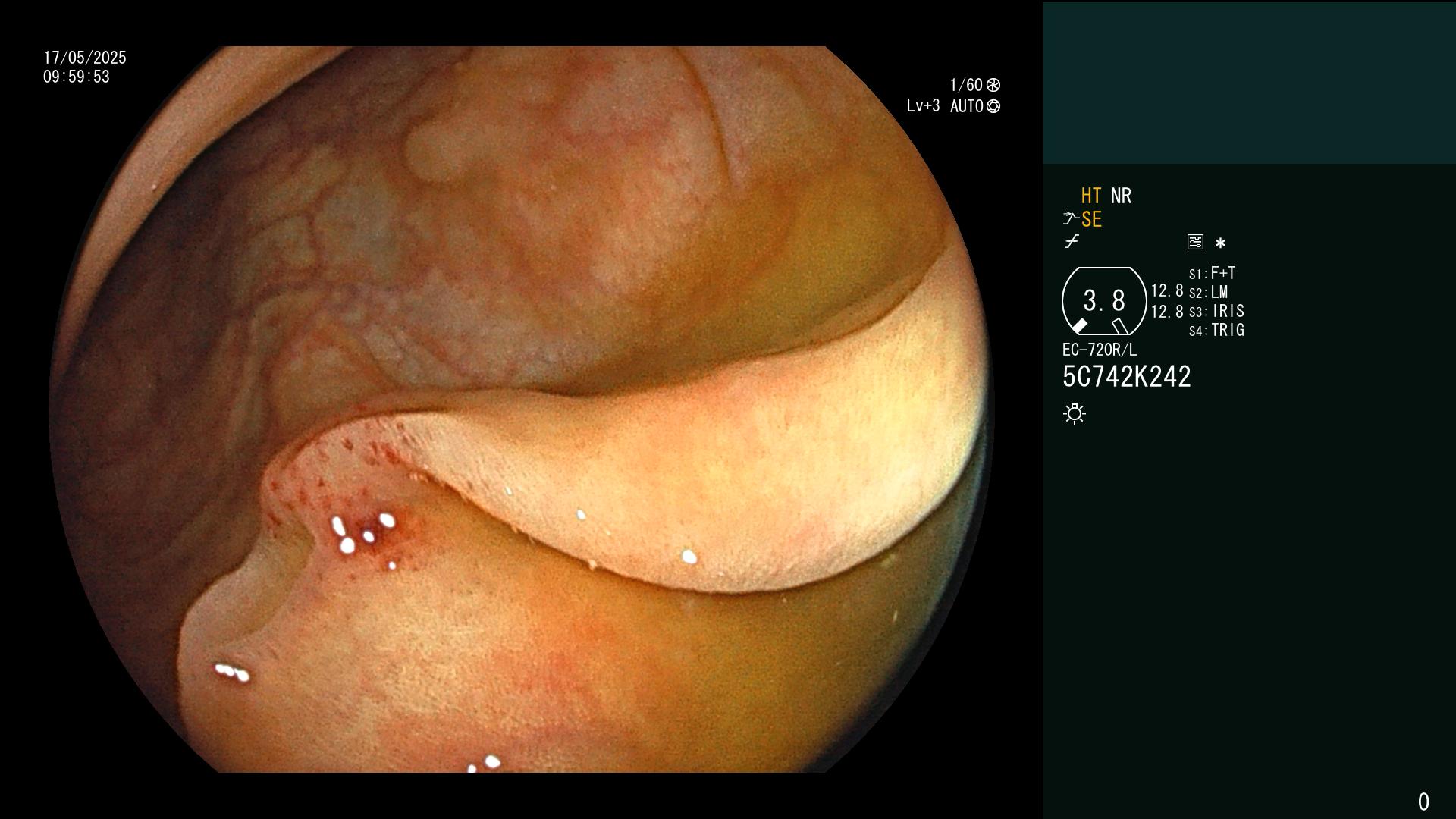Click the 12.8 value beside S3: IRIS
This screenshot has height=819, width=1456.
tap(1167, 311)
